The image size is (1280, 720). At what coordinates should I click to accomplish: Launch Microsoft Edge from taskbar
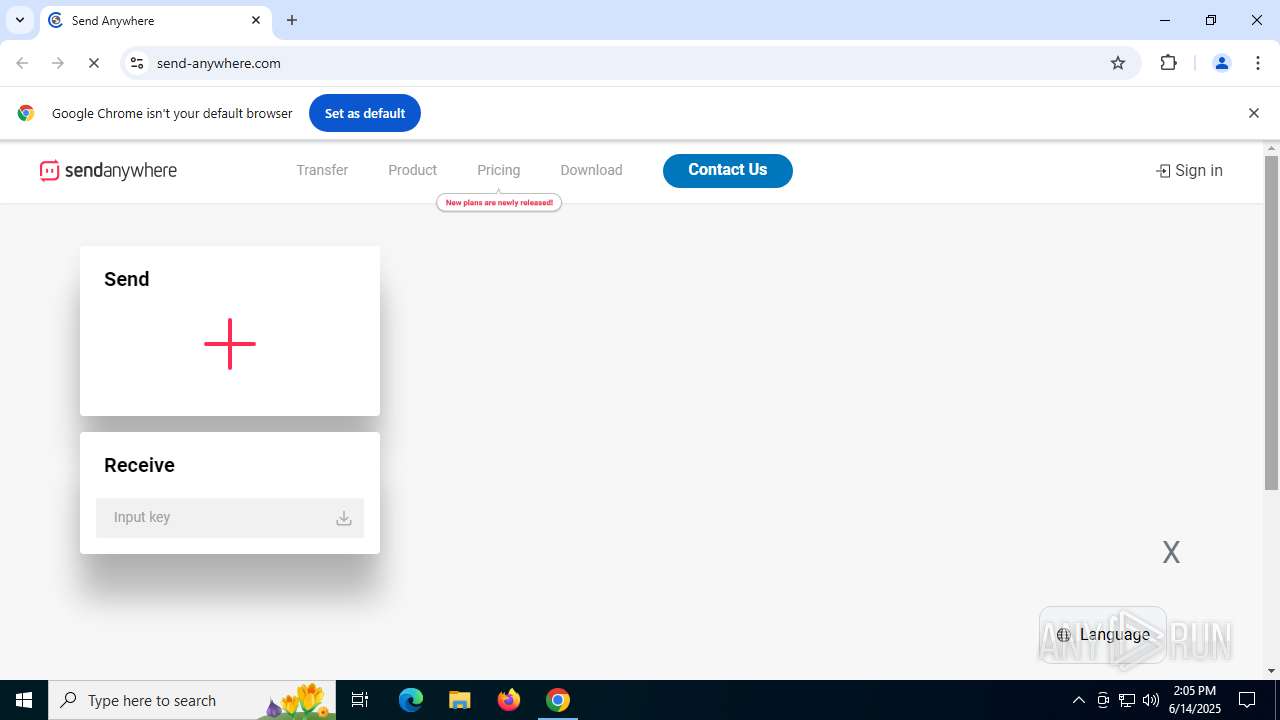[x=411, y=700]
